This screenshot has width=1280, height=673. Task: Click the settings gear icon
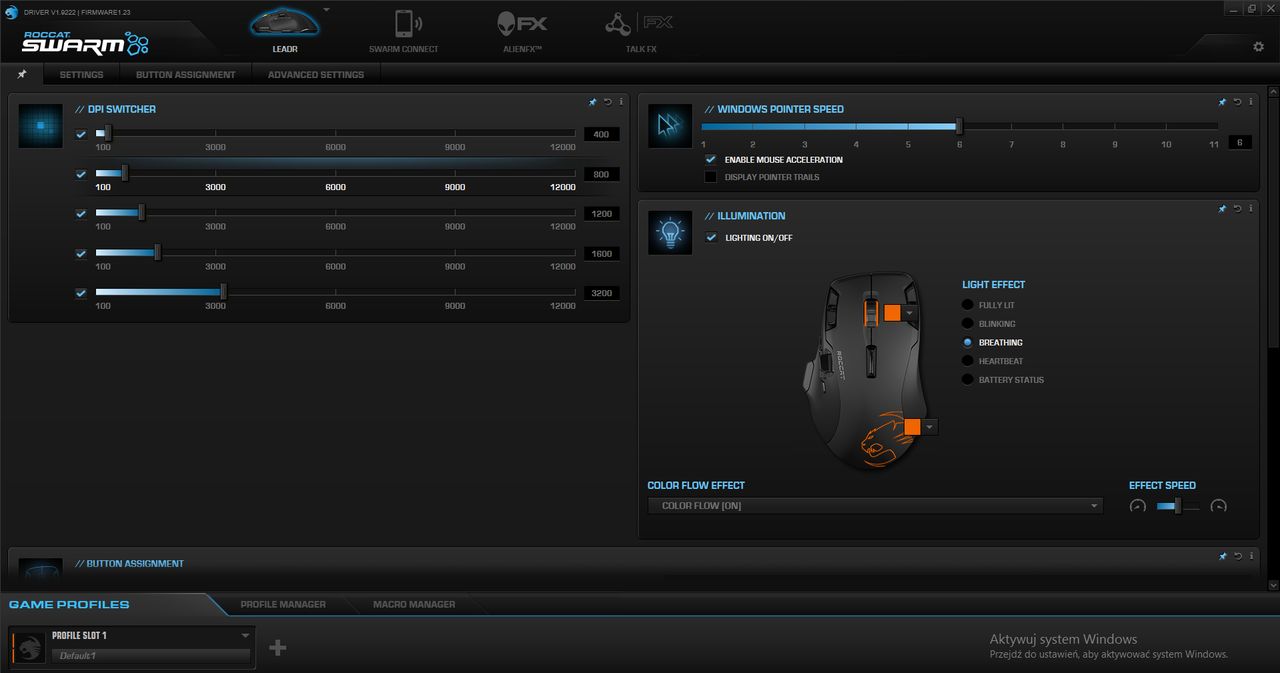coord(1259,47)
